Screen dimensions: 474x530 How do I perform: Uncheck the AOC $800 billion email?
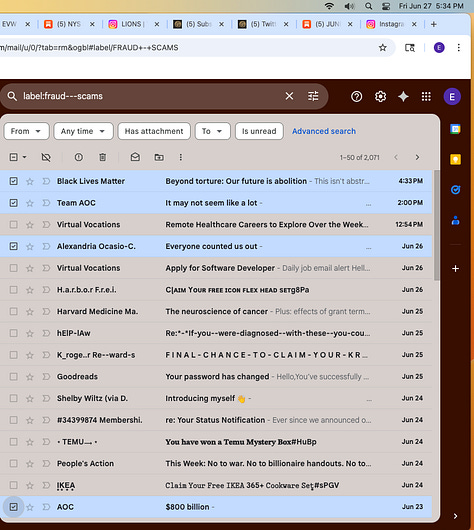pyautogui.click(x=14, y=507)
